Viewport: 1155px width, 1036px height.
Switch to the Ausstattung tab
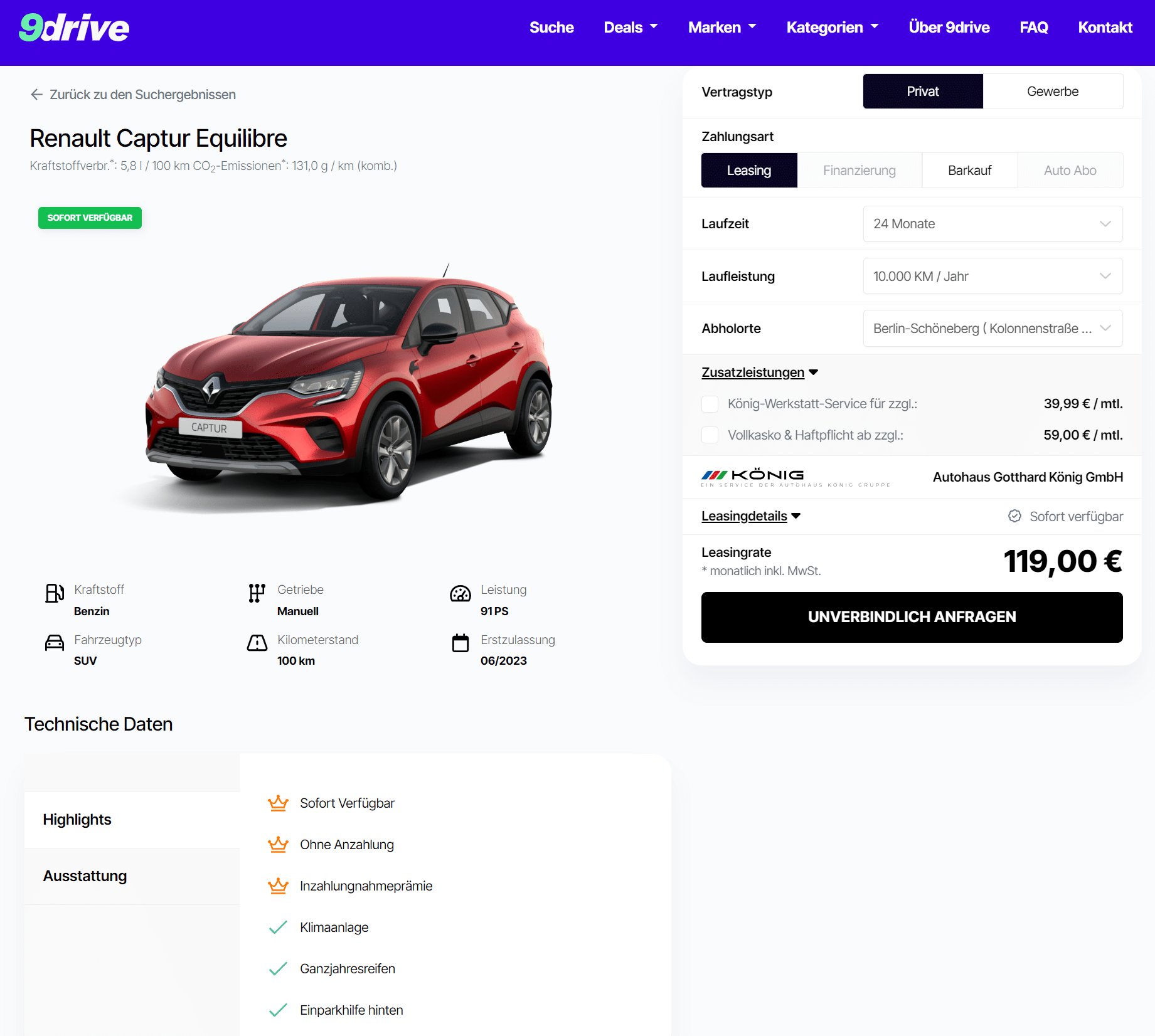pyautogui.click(x=132, y=876)
